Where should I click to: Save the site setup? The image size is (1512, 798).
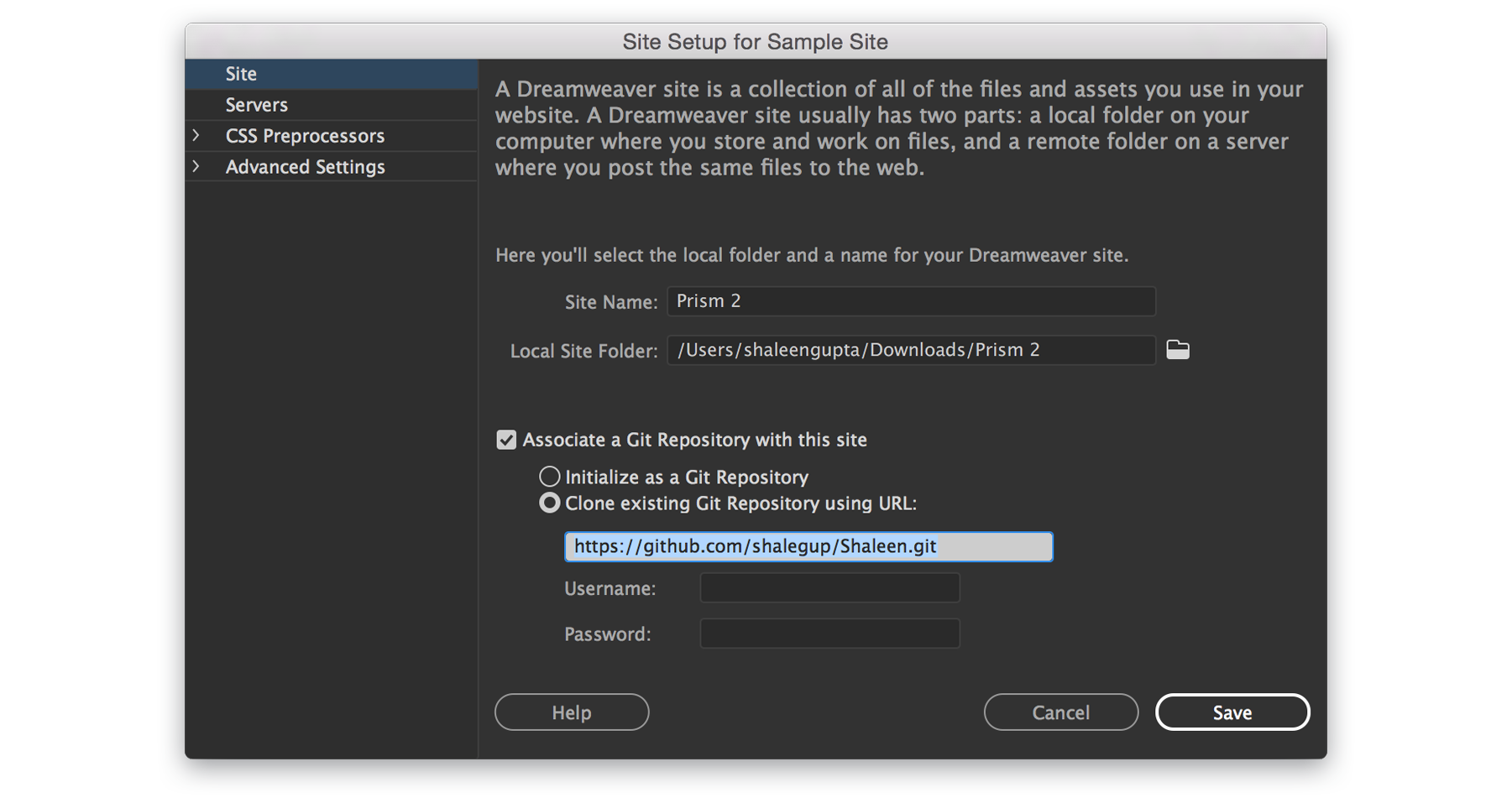coord(1232,712)
